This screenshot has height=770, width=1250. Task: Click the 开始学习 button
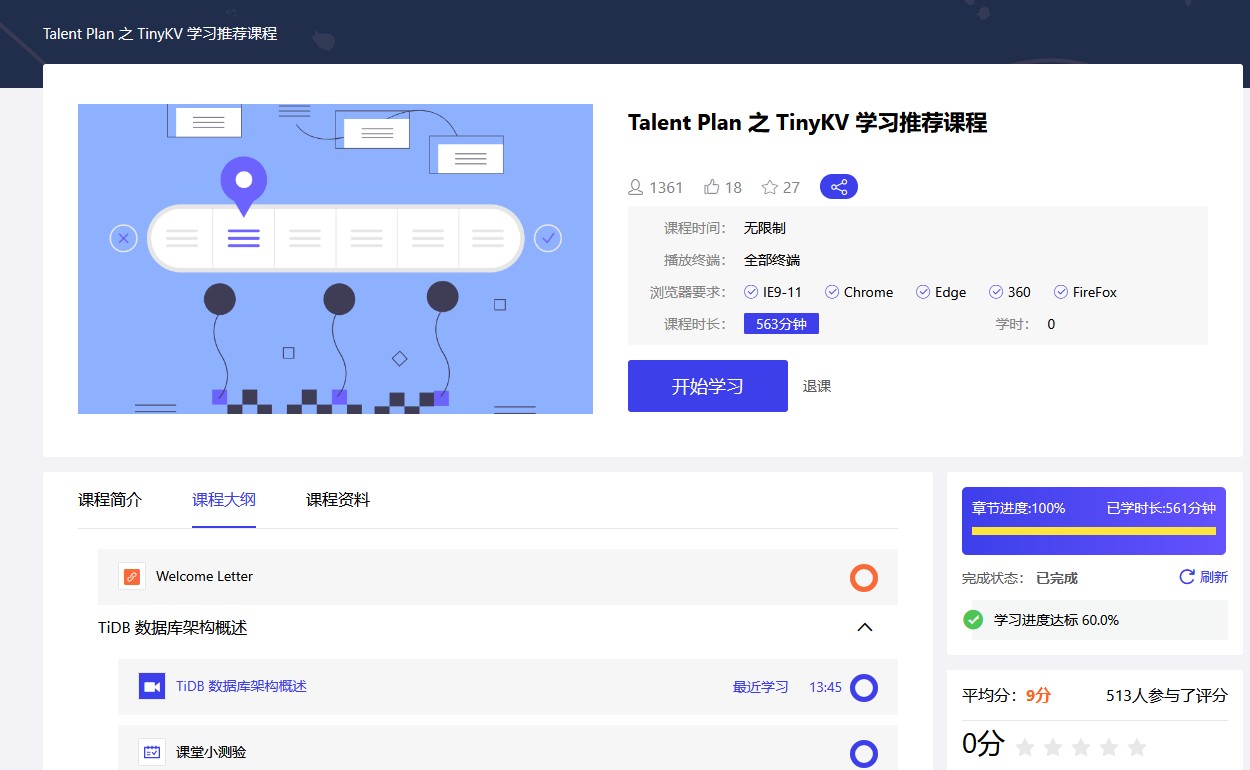[x=708, y=386]
